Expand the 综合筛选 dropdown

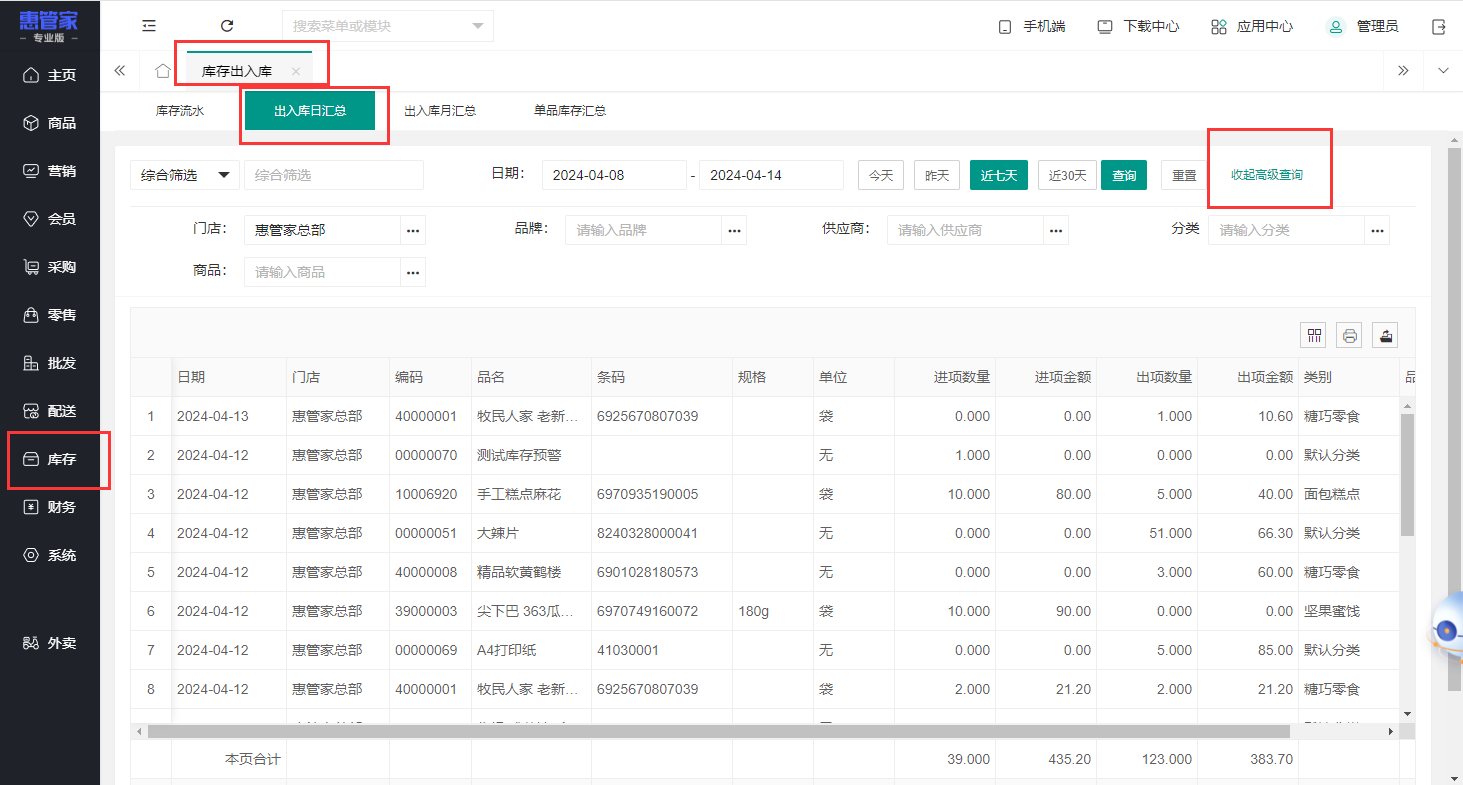[184, 175]
